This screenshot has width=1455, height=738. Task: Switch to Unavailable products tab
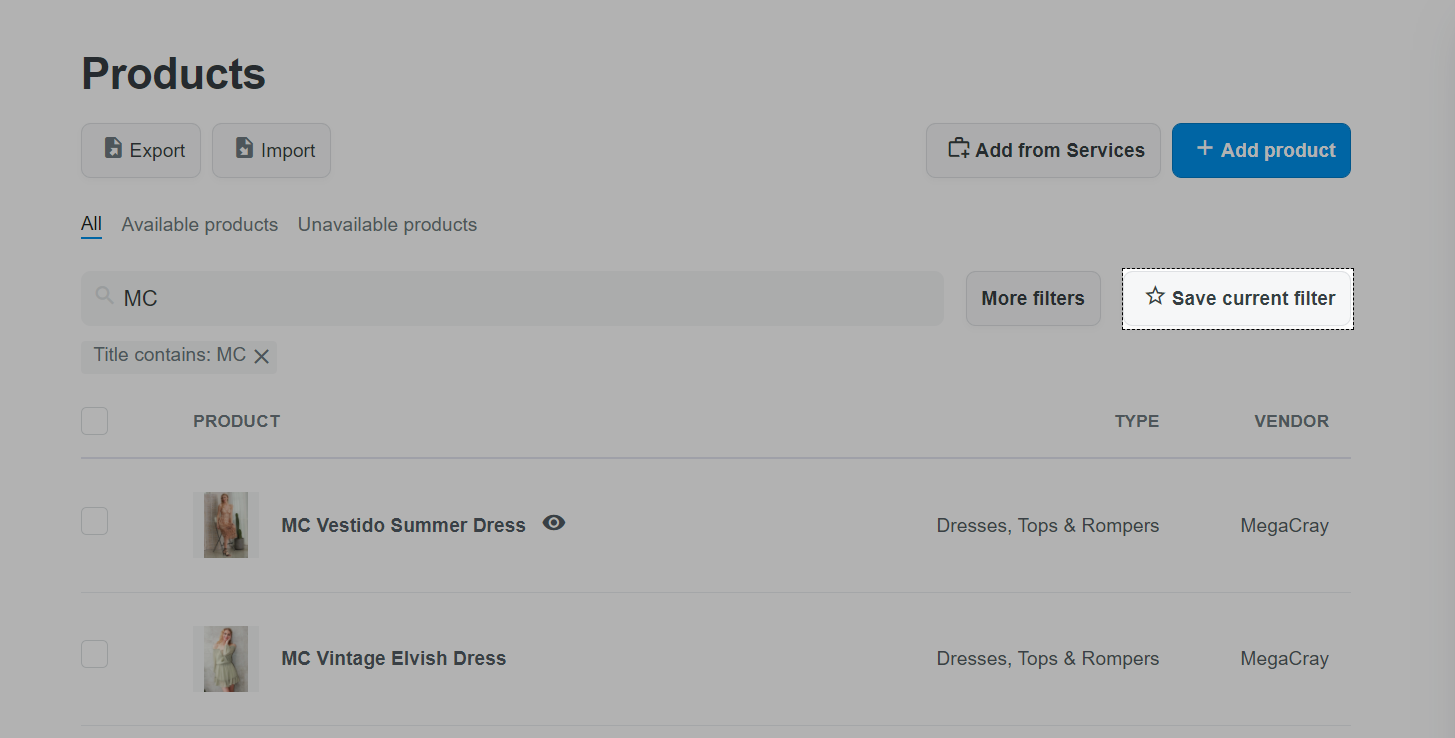tap(387, 224)
